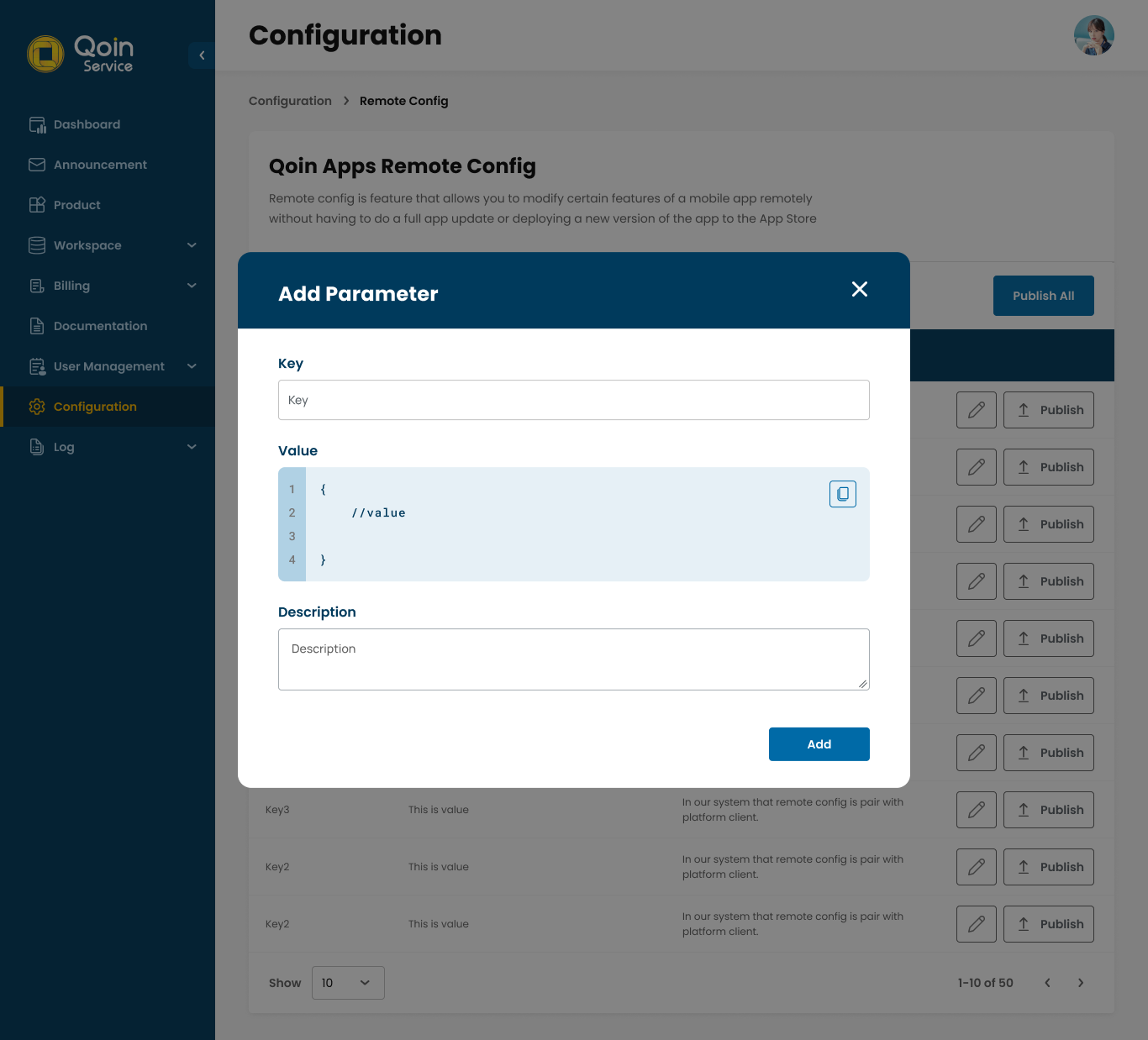Screen dimensions: 1148x1040
Task: Open the Show rows dropdown
Action: (348, 982)
